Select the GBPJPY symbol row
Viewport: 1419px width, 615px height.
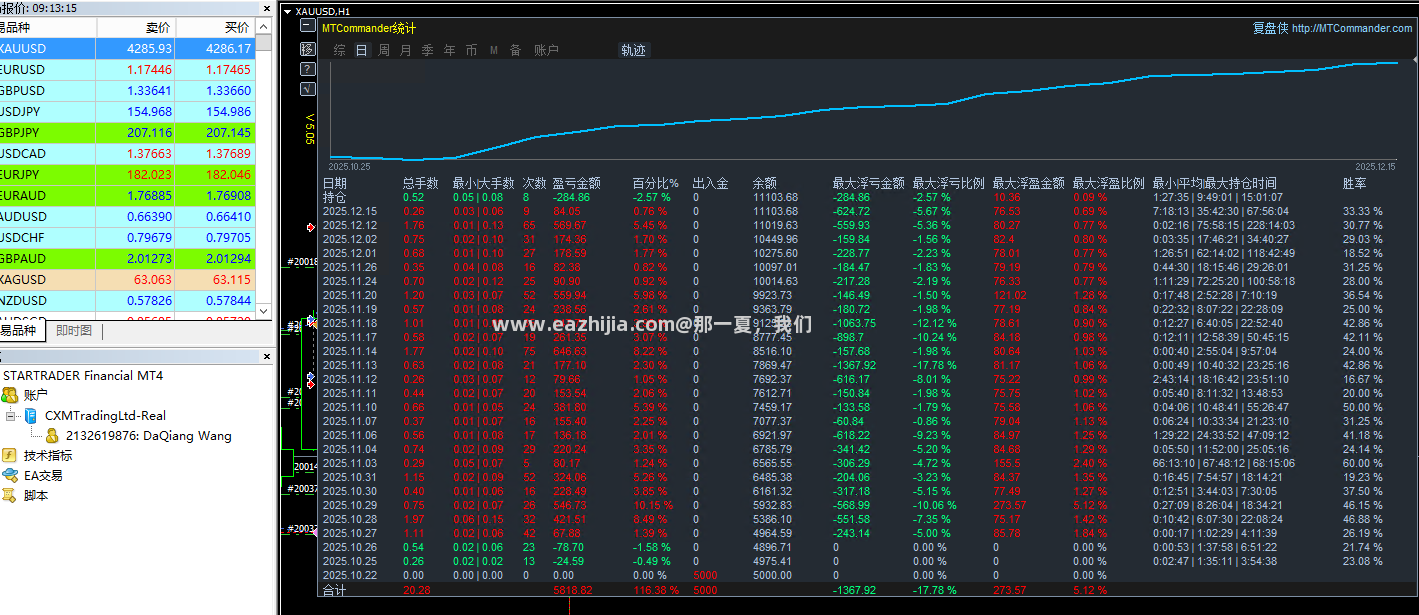tap(128, 132)
